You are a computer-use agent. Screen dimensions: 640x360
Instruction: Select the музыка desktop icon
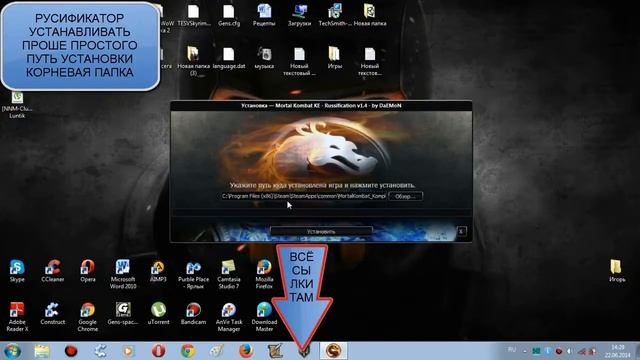pyautogui.click(x=264, y=58)
